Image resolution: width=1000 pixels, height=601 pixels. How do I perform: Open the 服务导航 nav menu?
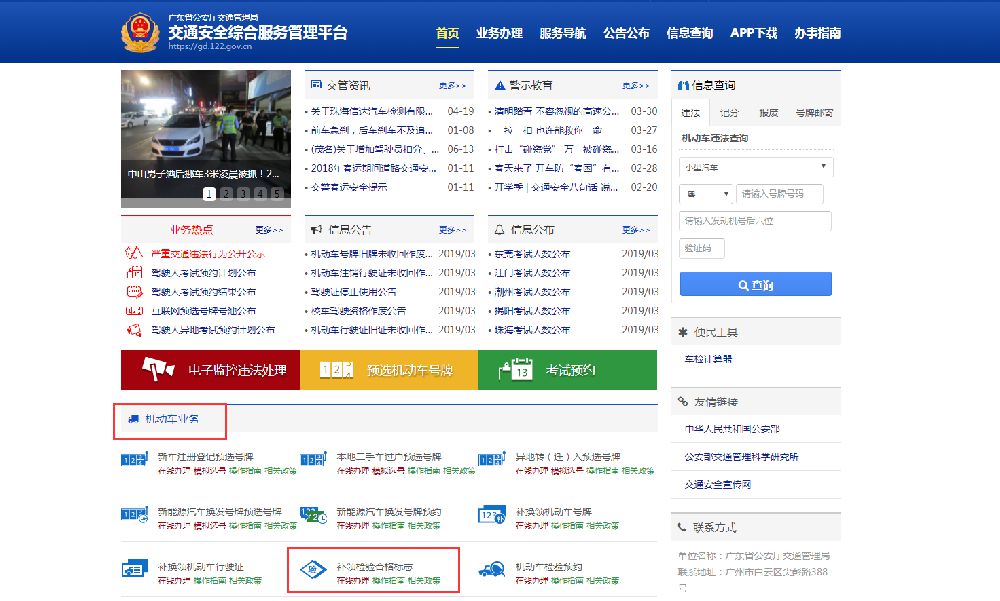[562, 33]
